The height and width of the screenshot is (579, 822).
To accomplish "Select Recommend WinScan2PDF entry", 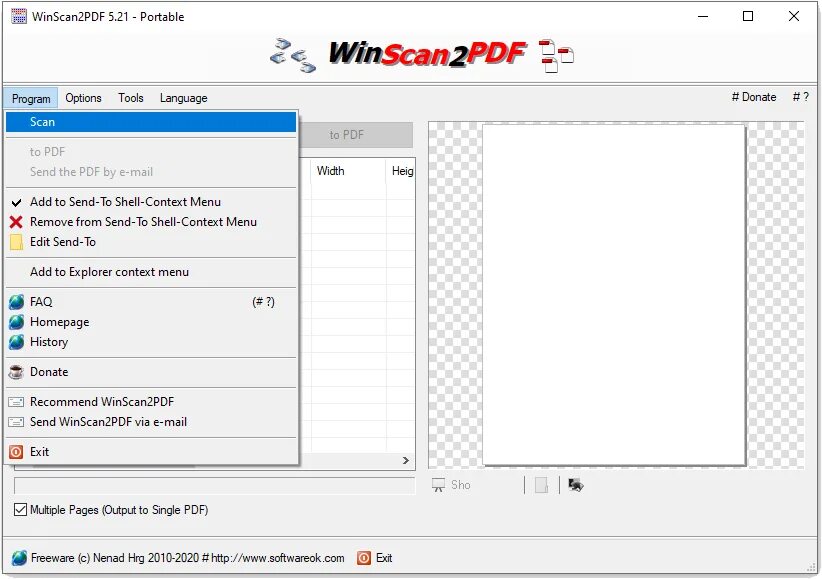I will coord(151,402).
